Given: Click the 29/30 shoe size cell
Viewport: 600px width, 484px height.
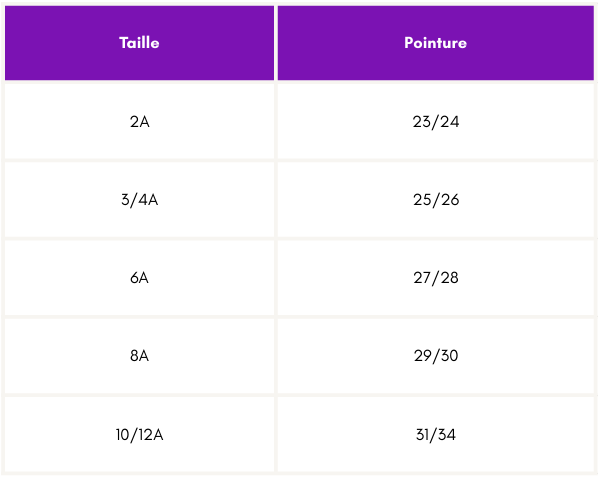Looking at the screenshot, I should click(x=435, y=356).
